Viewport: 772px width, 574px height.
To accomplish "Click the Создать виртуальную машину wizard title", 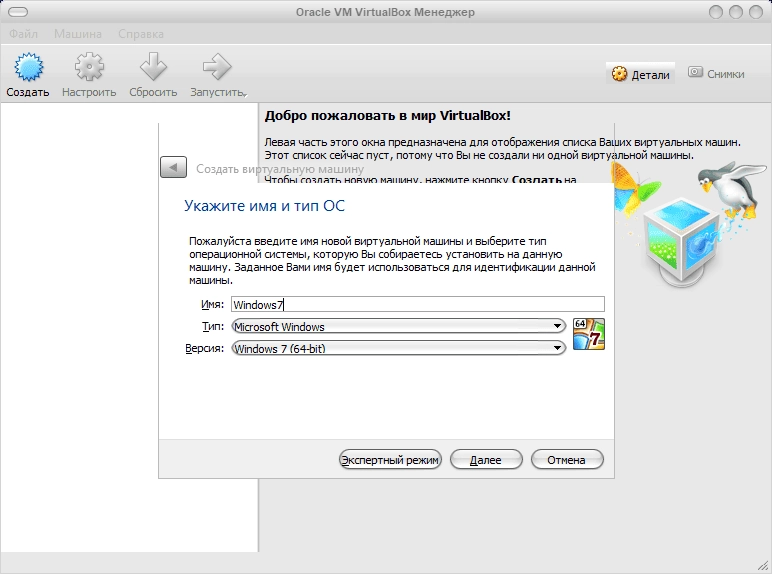I will [x=280, y=169].
